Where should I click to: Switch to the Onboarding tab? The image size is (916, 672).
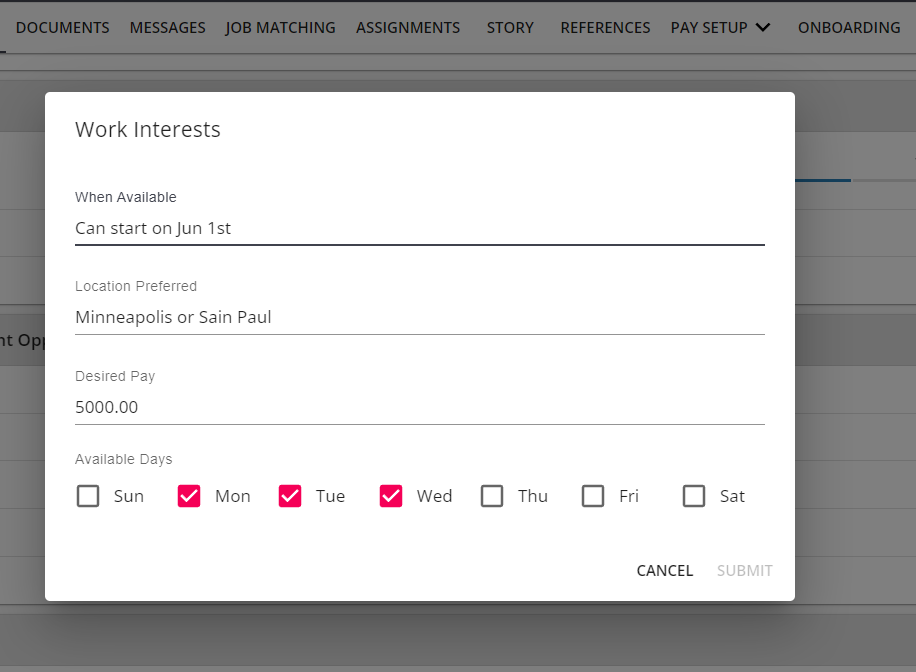[x=849, y=27]
